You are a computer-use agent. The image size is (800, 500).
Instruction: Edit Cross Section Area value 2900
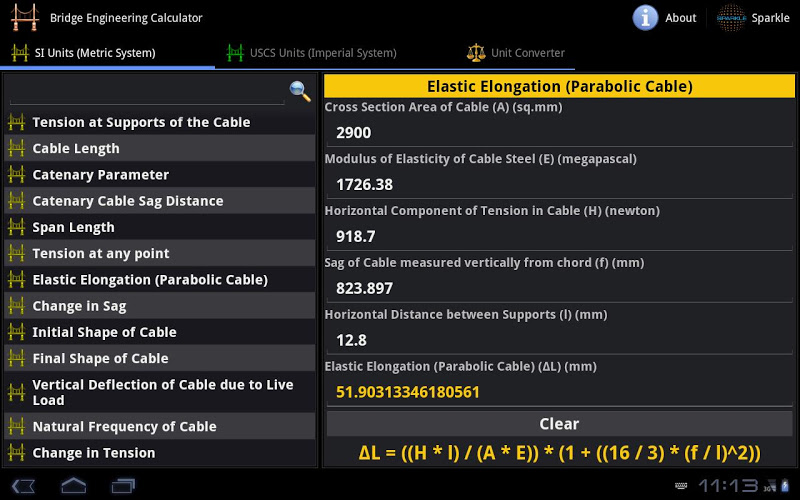click(x=559, y=133)
